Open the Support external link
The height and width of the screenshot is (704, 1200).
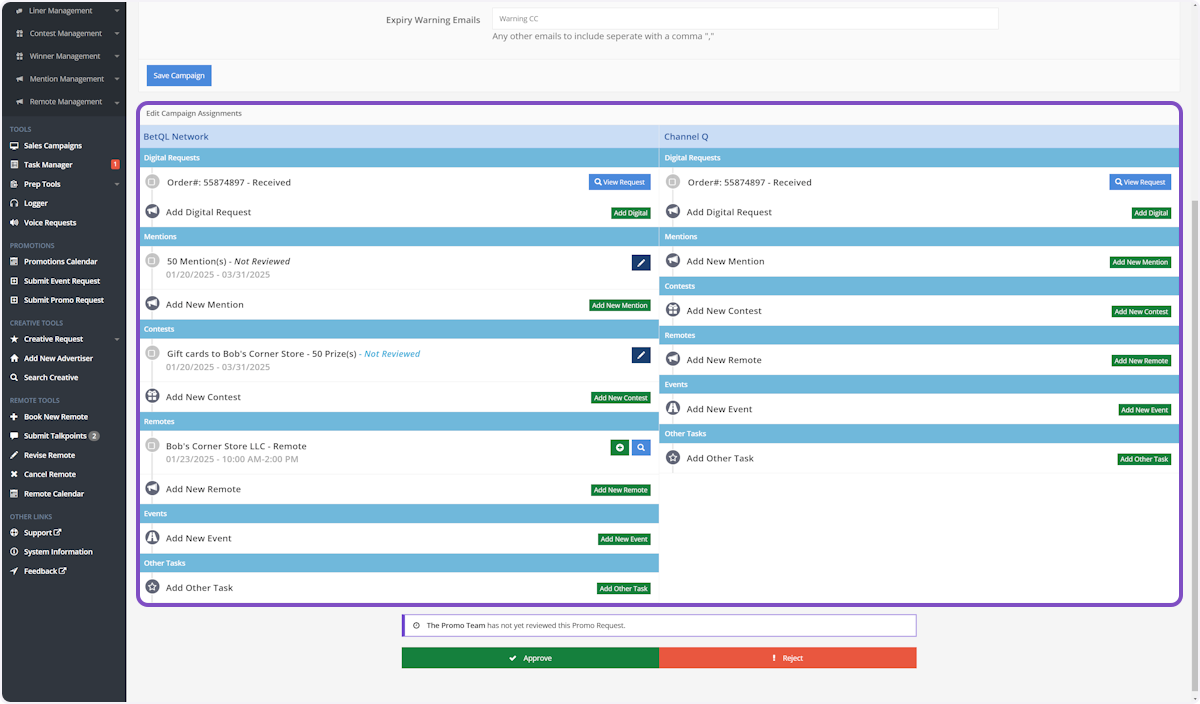click(42, 533)
